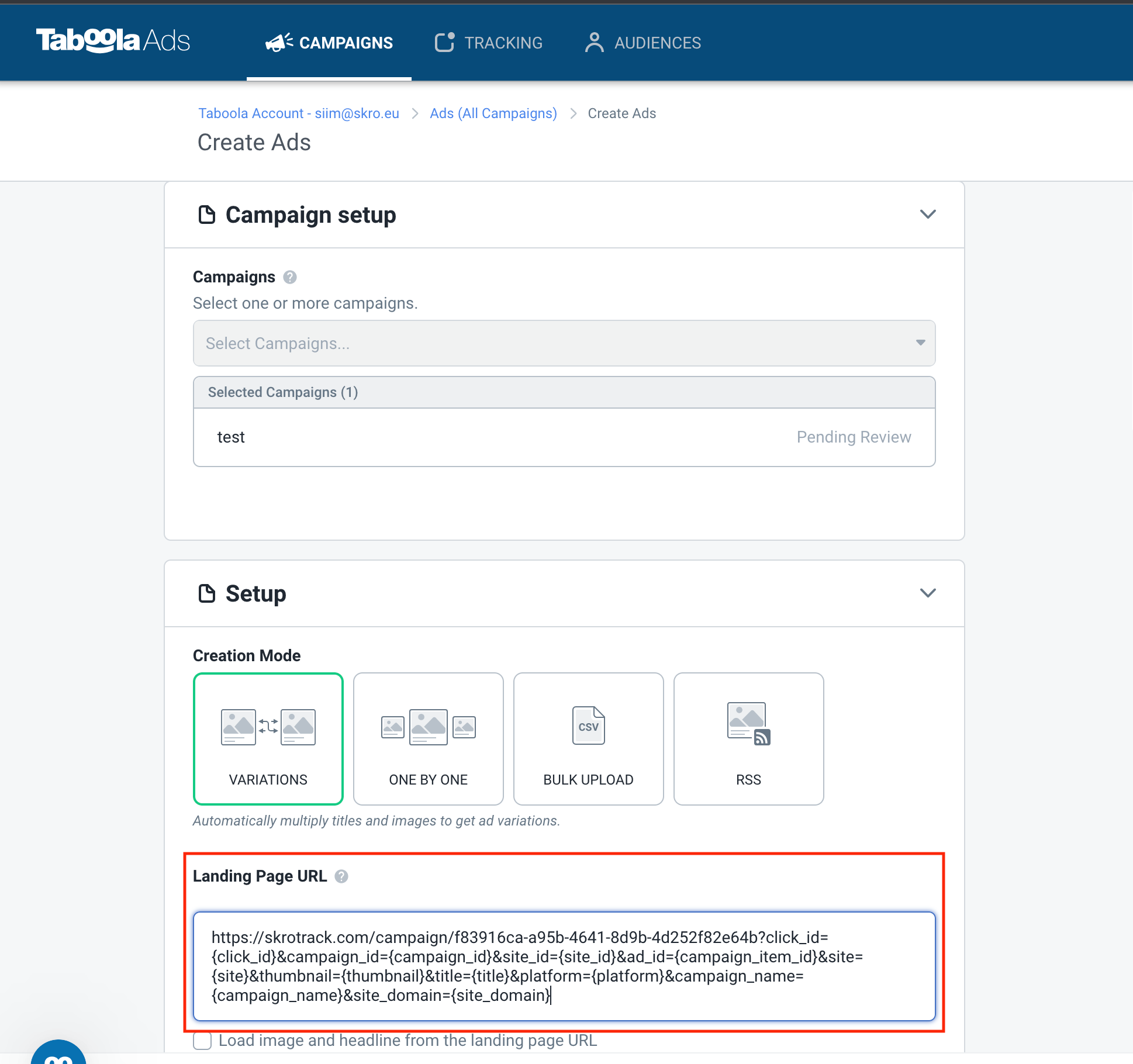
Task: Open the Campaigns tab
Action: [329, 43]
